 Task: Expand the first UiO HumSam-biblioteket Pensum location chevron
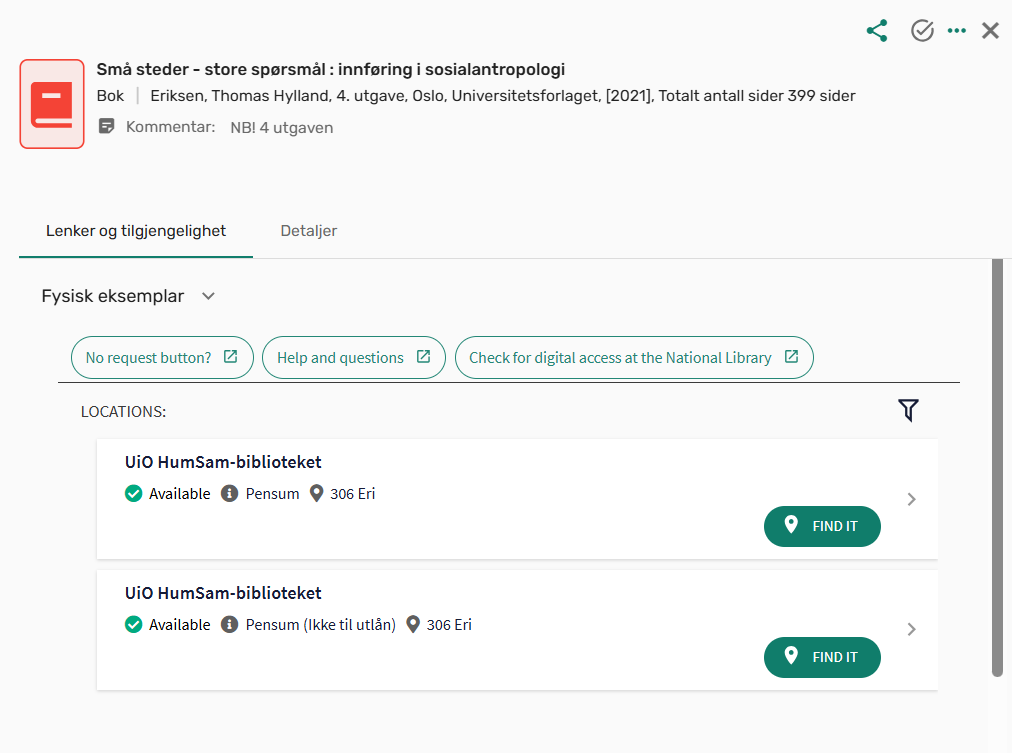tap(911, 499)
